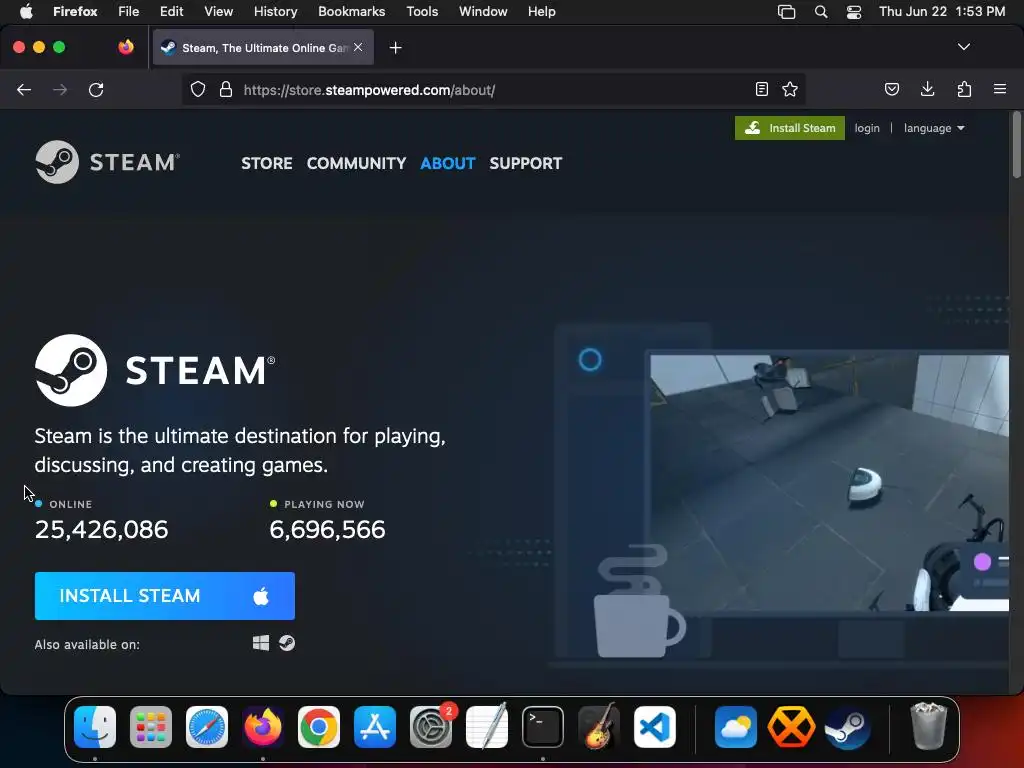Open the App Store from the dock

(375, 727)
